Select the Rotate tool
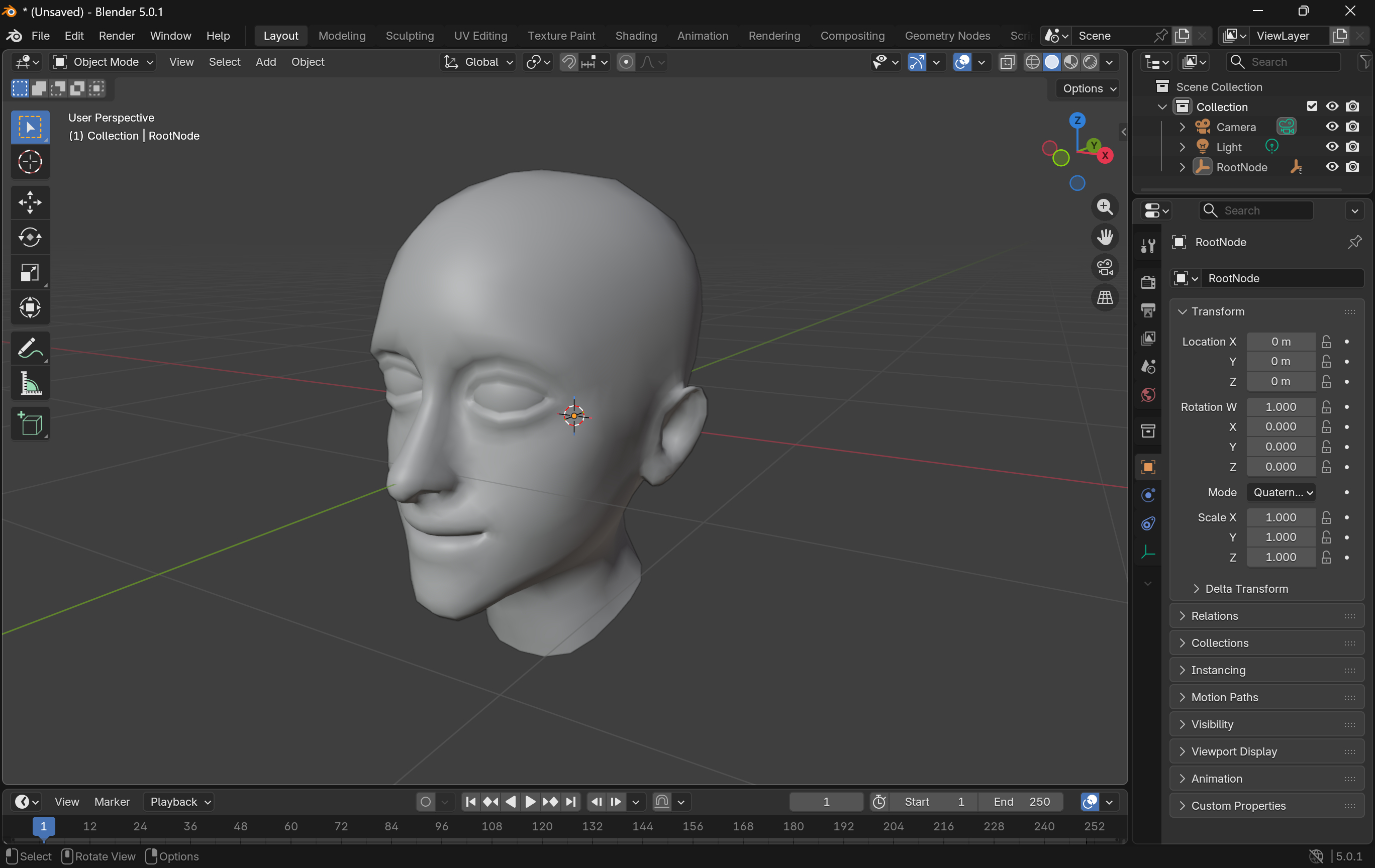The image size is (1375, 868). pyautogui.click(x=30, y=238)
